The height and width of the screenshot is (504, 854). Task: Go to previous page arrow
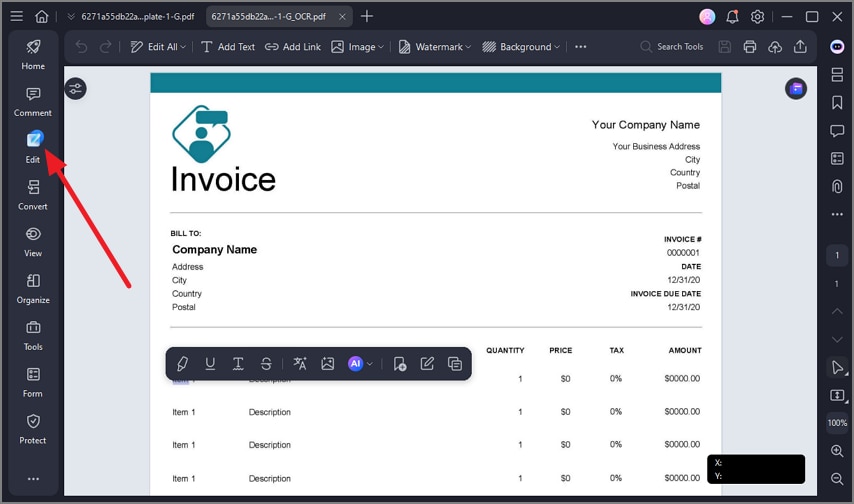[837, 311]
